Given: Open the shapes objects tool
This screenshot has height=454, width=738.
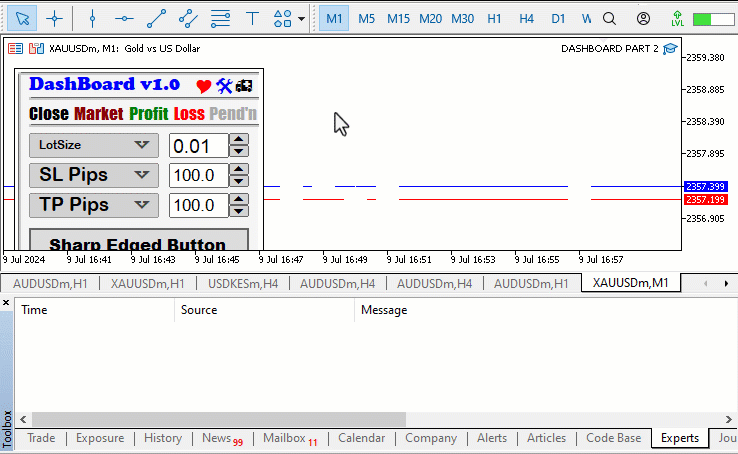Looking at the screenshot, I should coord(282,18).
